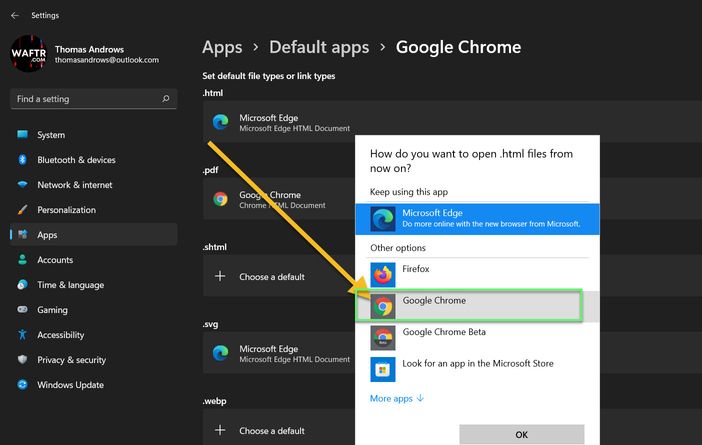This screenshot has width=702, height=445.
Task: Open Gaming settings
Action: [94, 310]
